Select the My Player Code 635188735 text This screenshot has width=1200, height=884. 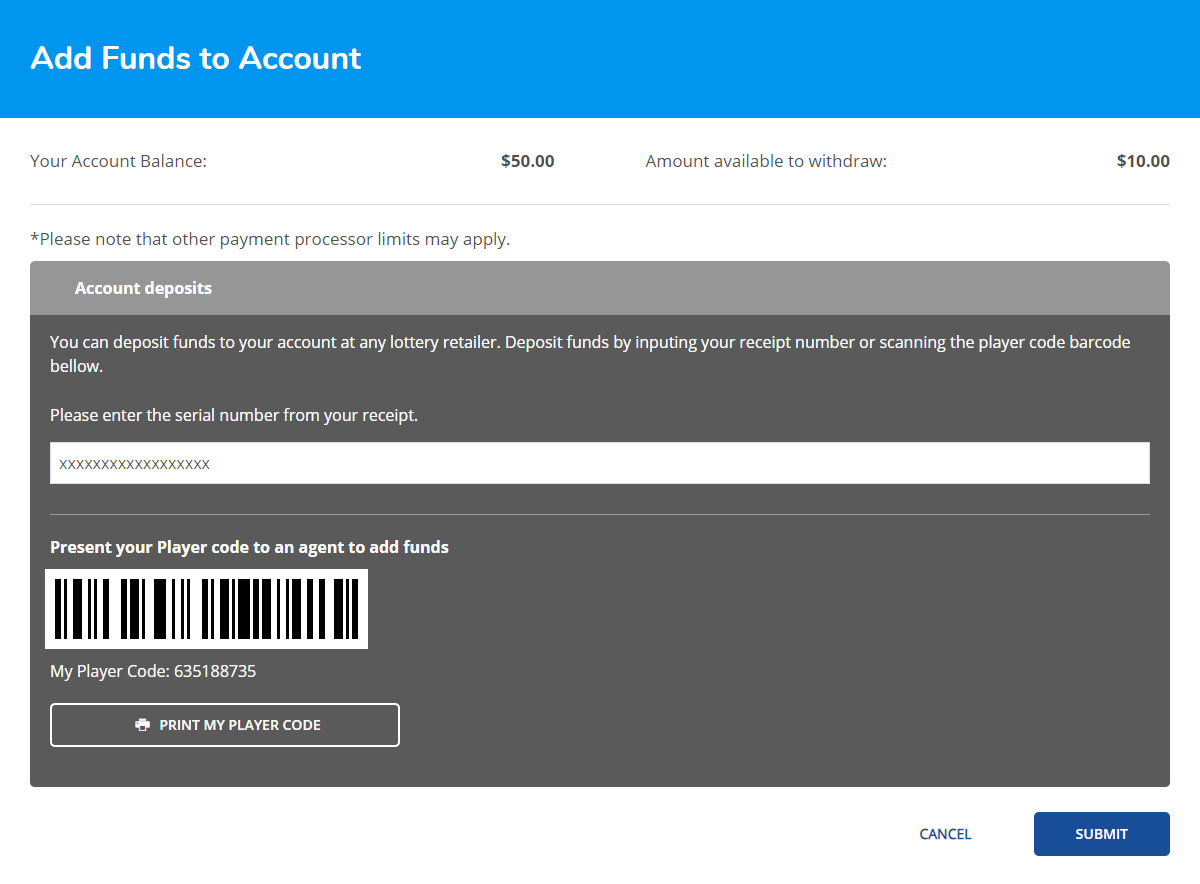[153, 671]
